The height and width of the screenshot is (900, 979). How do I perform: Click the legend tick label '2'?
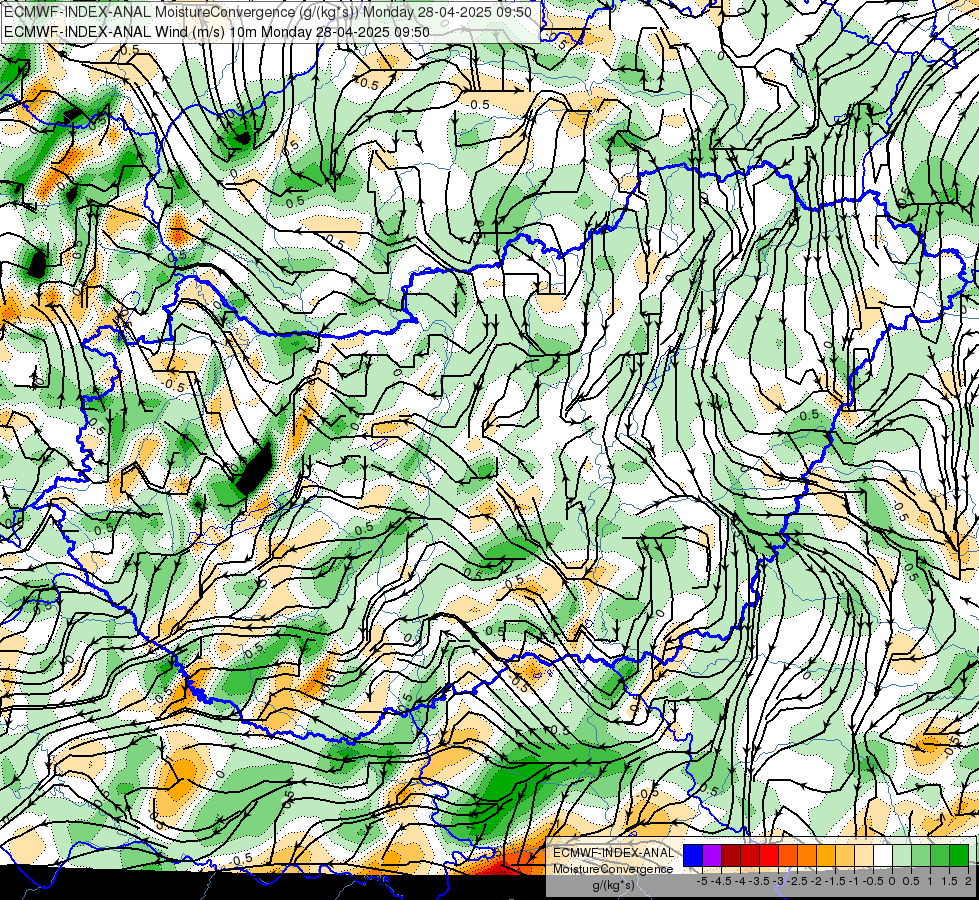(x=968, y=881)
